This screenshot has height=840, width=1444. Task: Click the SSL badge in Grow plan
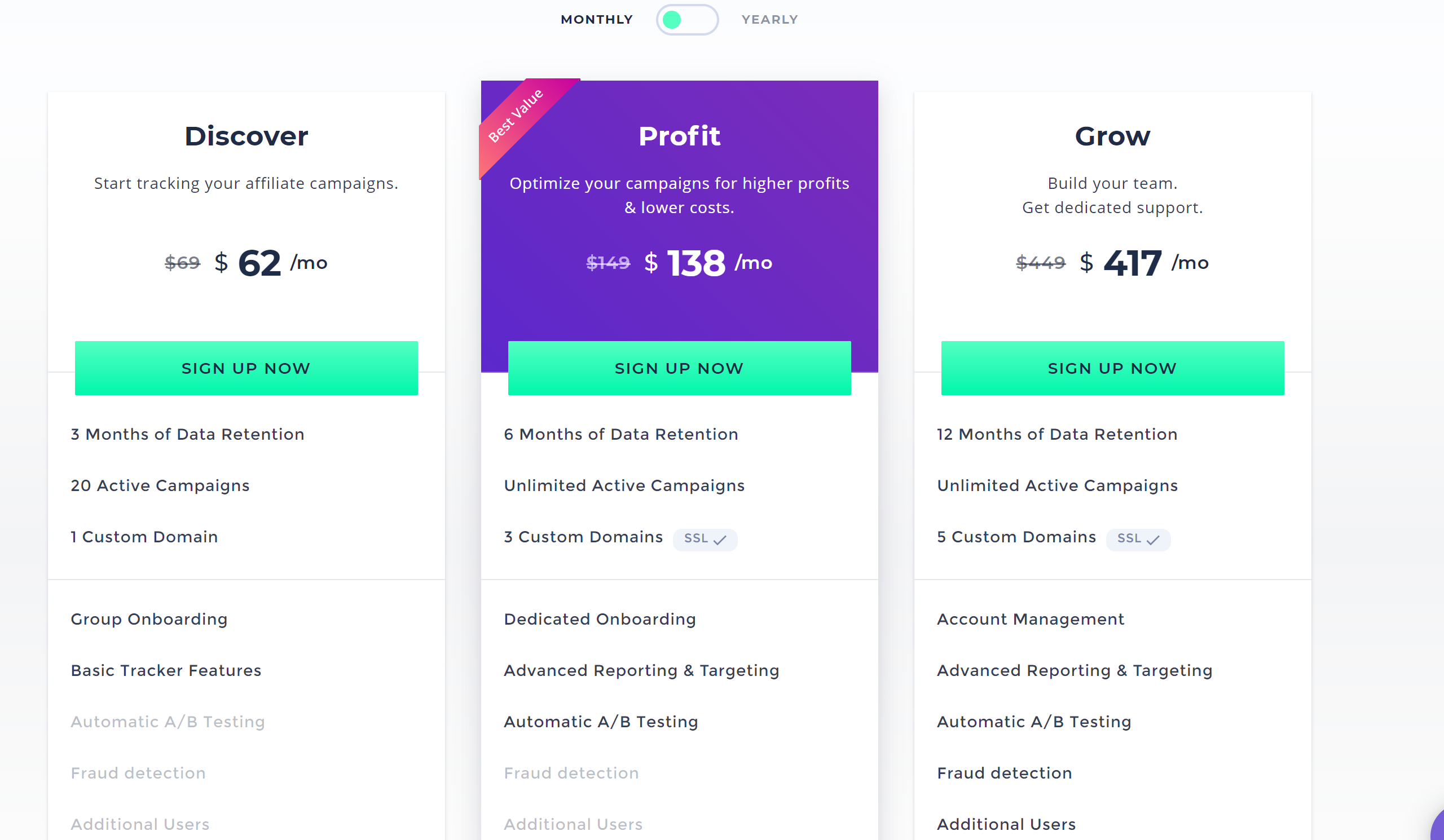coord(1138,538)
